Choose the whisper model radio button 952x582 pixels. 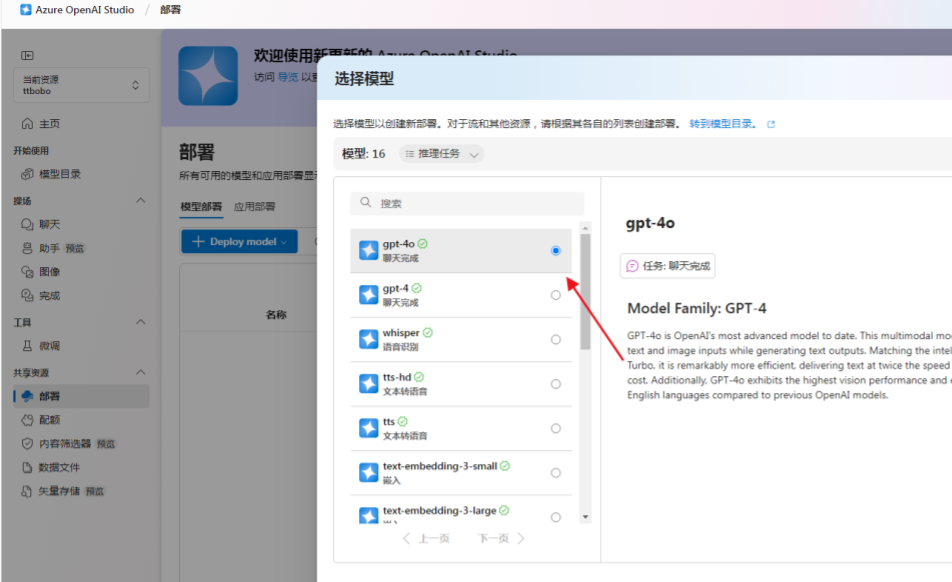[x=555, y=339]
